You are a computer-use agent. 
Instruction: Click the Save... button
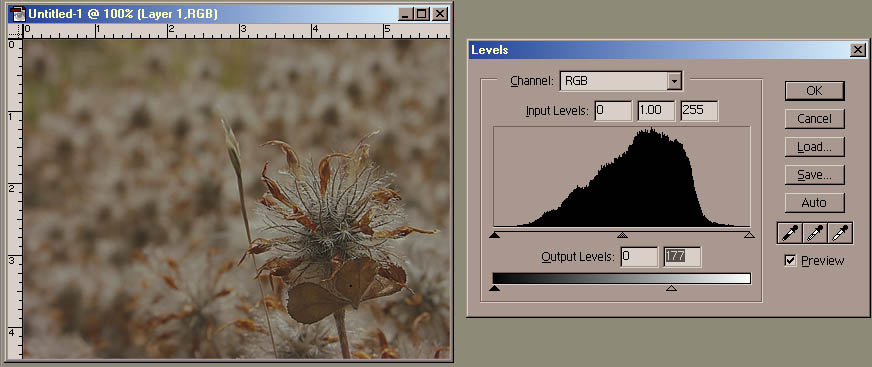[x=814, y=175]
